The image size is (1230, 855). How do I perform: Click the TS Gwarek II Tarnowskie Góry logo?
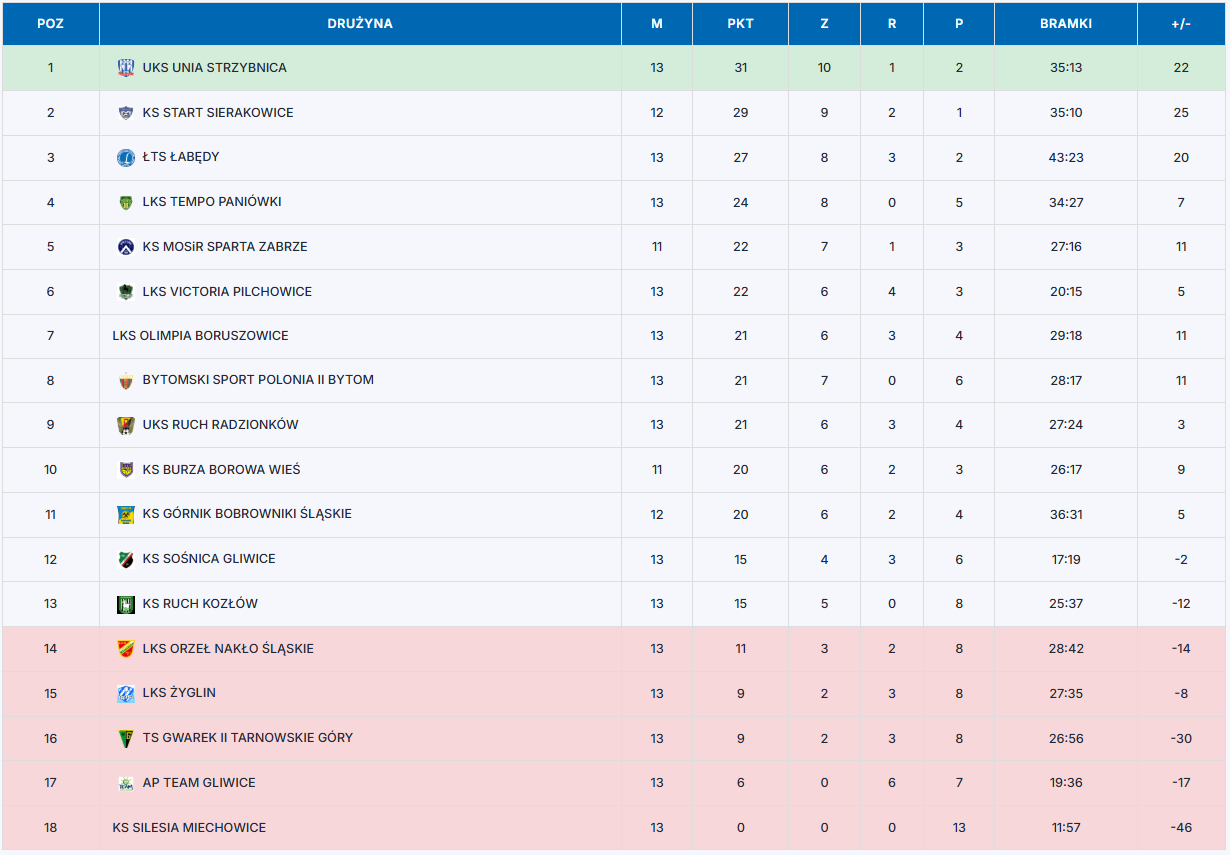tap(125, 738)
